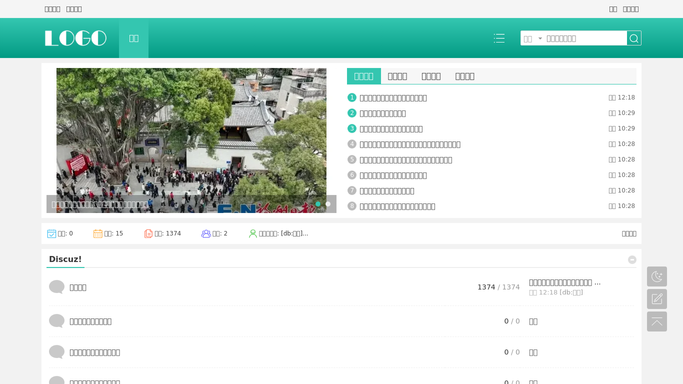Click the compose post pencil icon
Image resolution: width=683 pixels, height=384 pixels.
coord(657,299)
